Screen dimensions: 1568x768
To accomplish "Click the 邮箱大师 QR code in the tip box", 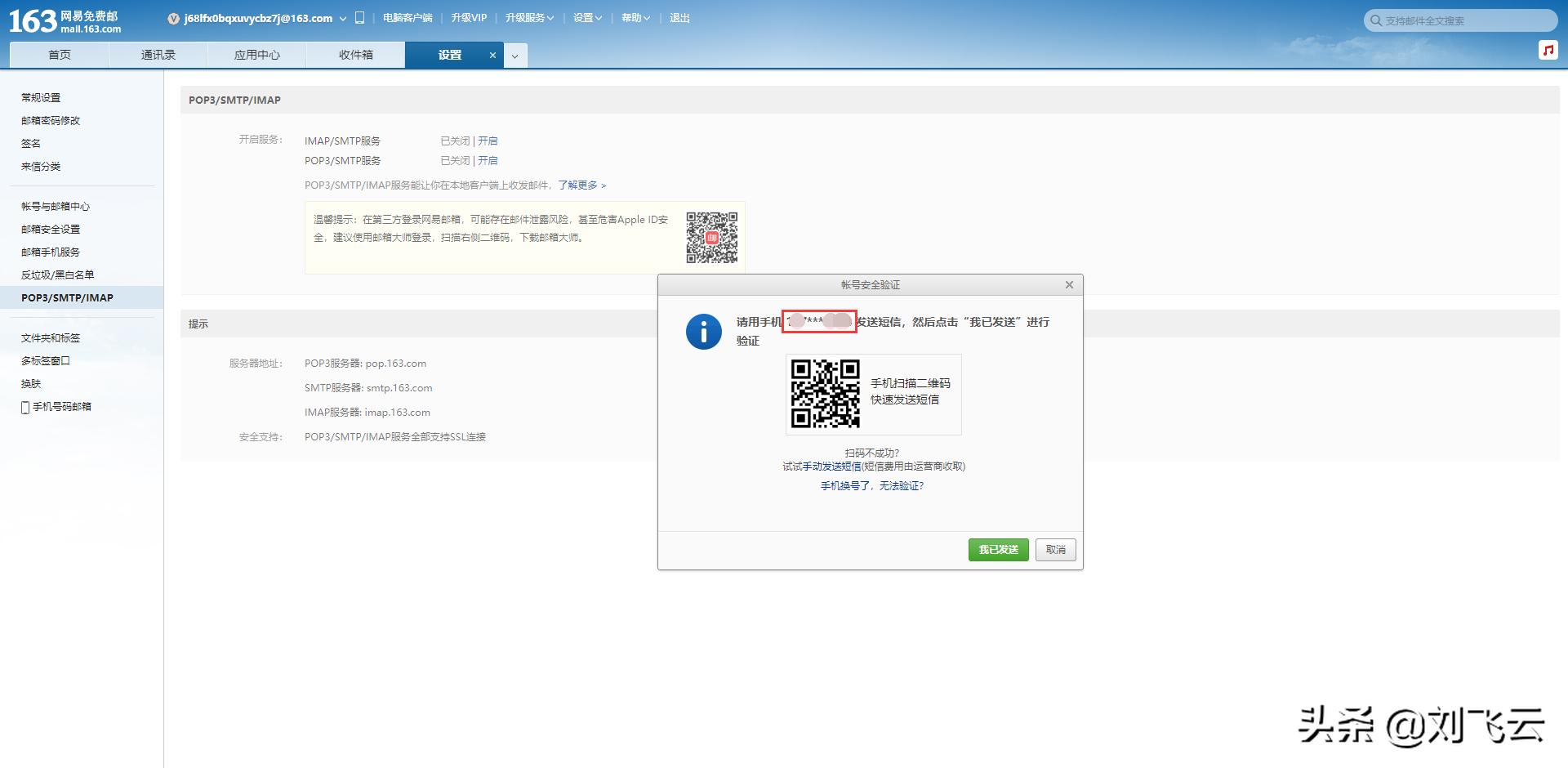I will 711,238.
